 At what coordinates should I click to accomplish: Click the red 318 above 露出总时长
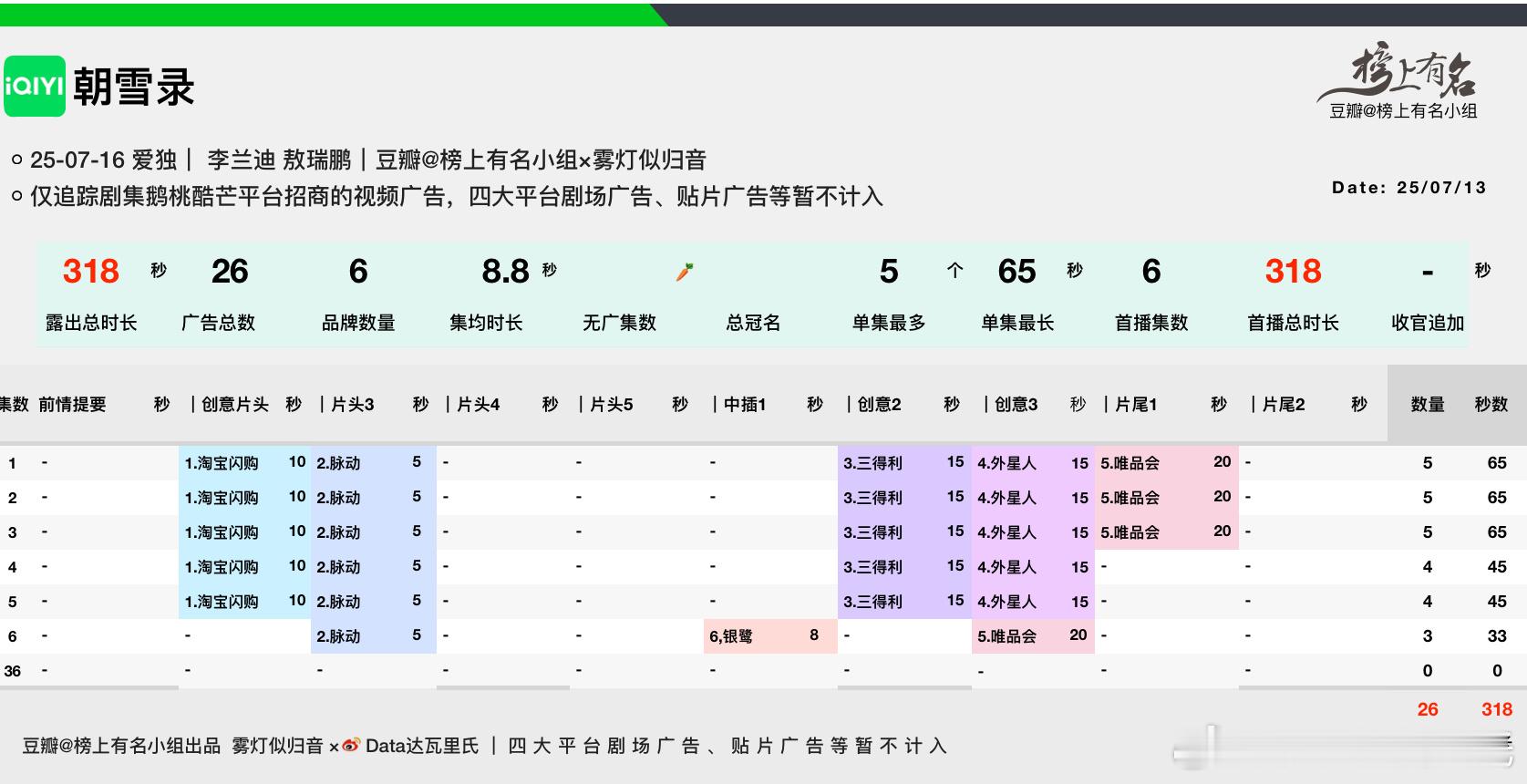pos(91,271)
